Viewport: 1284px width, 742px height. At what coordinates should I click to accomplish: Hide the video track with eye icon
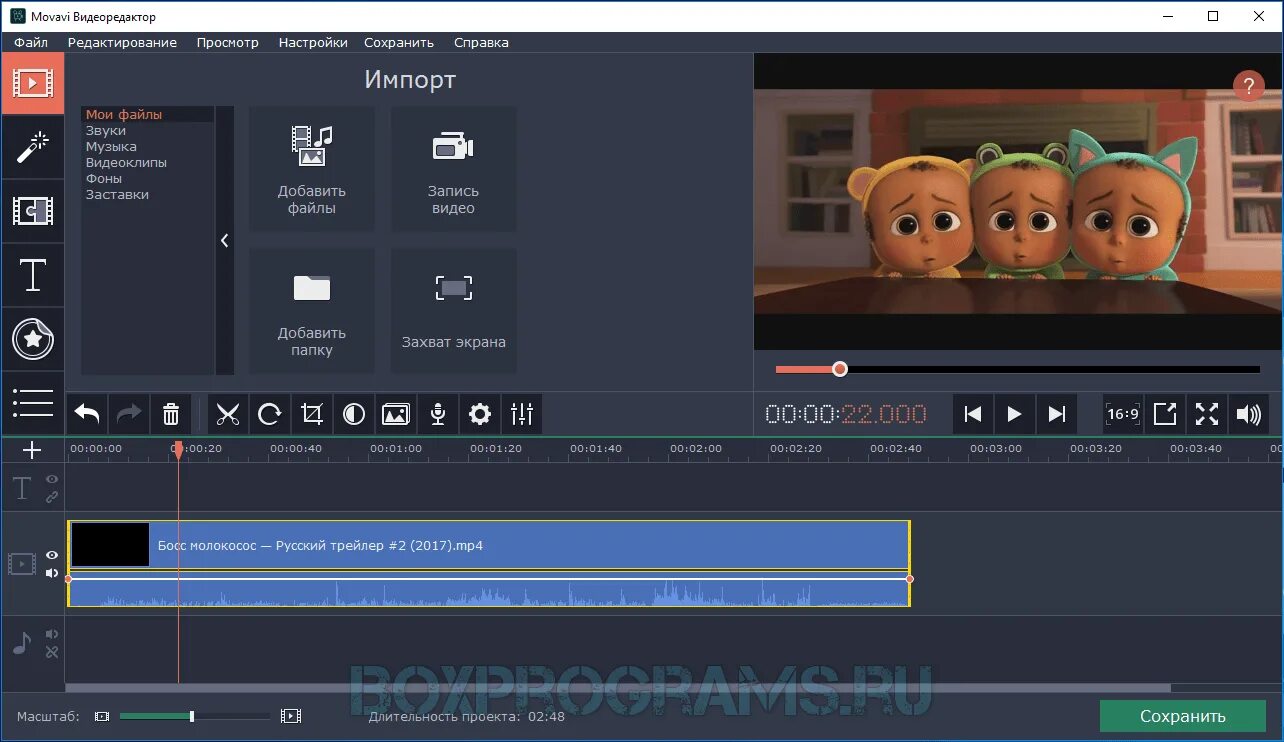coord(52,555)
